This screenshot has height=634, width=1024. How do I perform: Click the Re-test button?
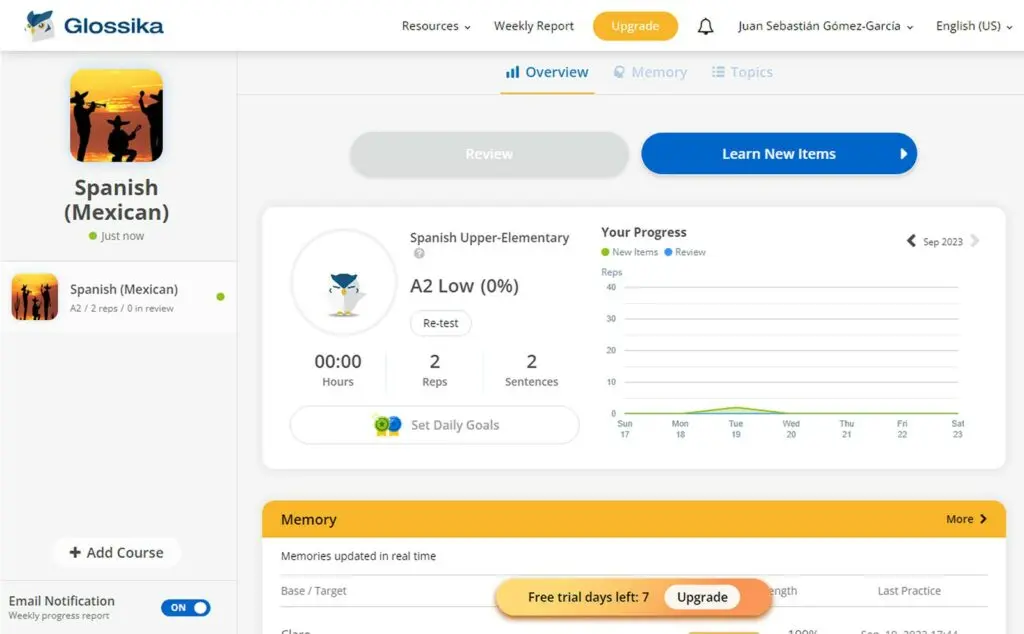pyautogui.click(x=441, y=323)
